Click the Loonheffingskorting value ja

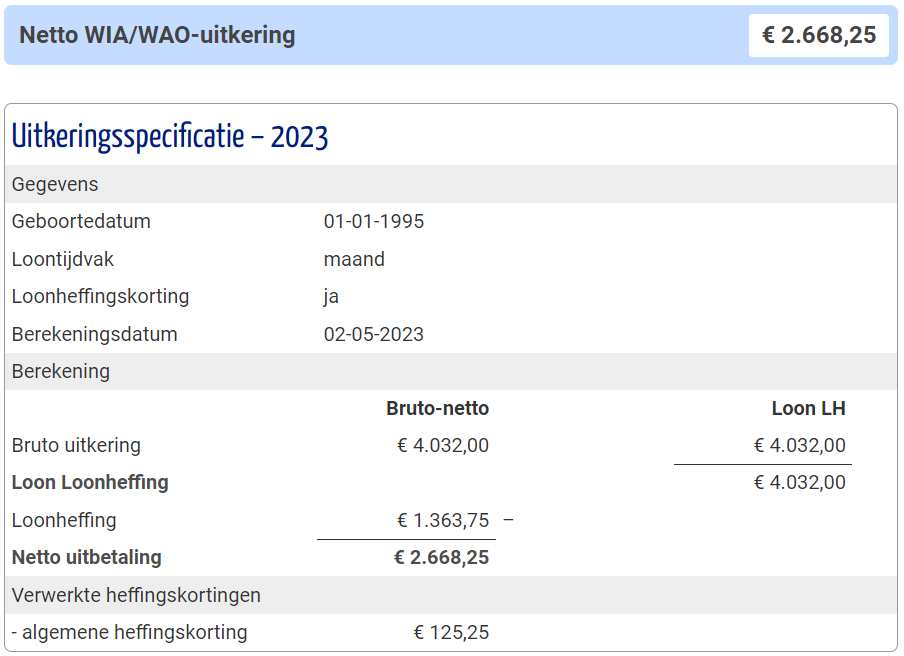pyautogui.click(x=331, y=297)
